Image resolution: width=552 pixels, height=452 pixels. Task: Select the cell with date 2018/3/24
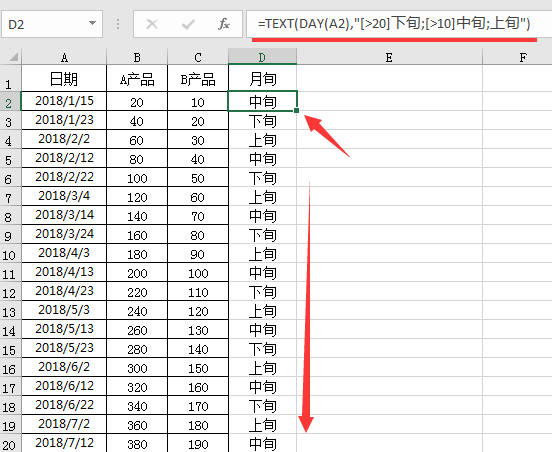tap(64, 234)
